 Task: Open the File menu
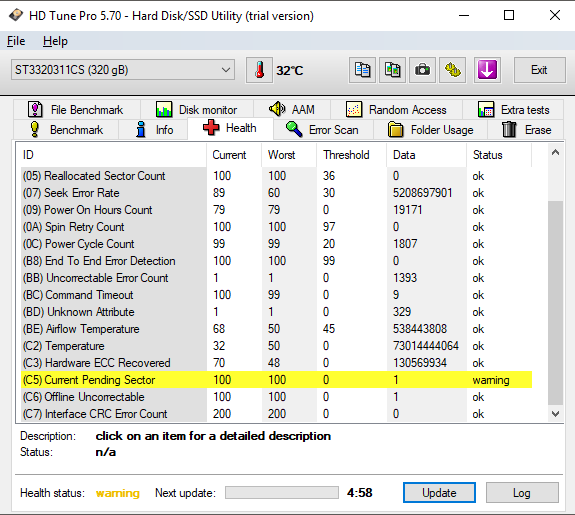tap(16, 41)
